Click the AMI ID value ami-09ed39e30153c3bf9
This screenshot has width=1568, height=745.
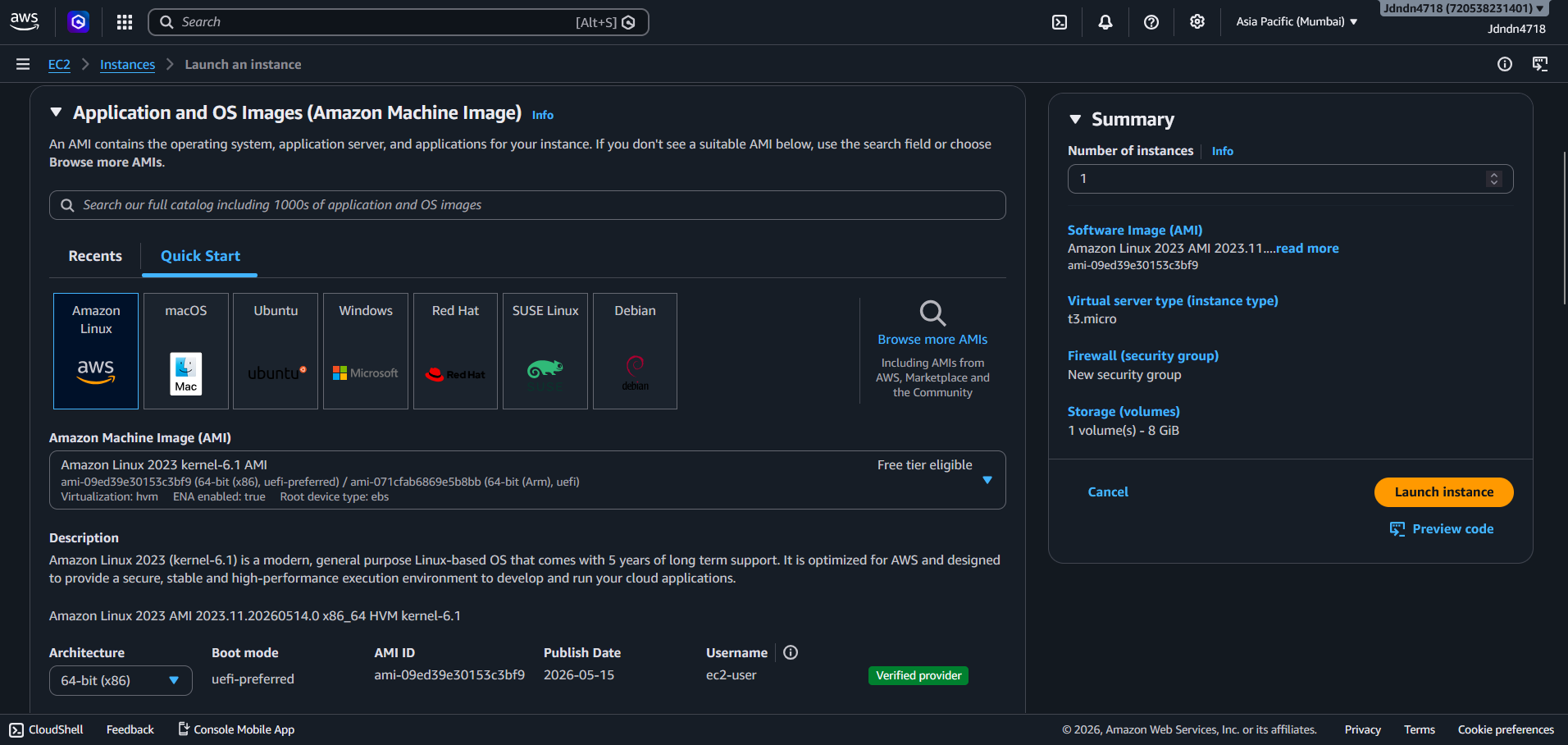[449, 675]
